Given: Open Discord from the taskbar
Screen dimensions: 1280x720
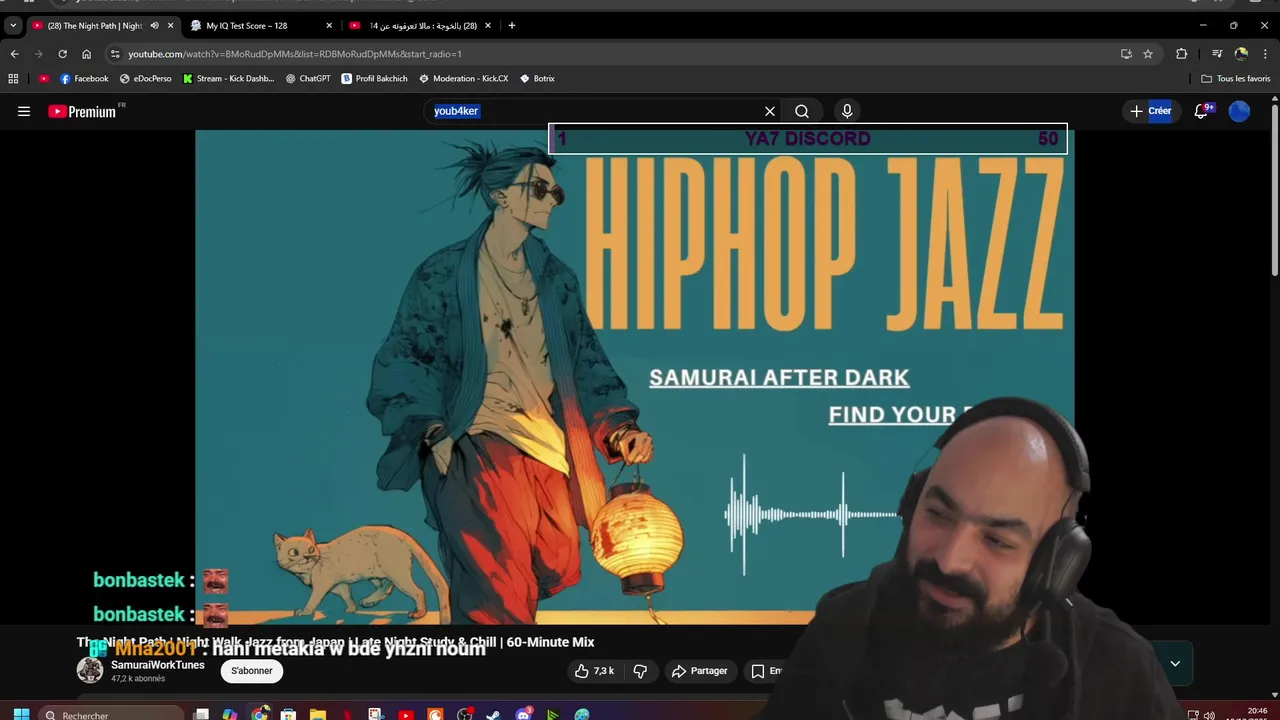Looking at the screenshot, I should pyautogui.click(x=524, y=715).
